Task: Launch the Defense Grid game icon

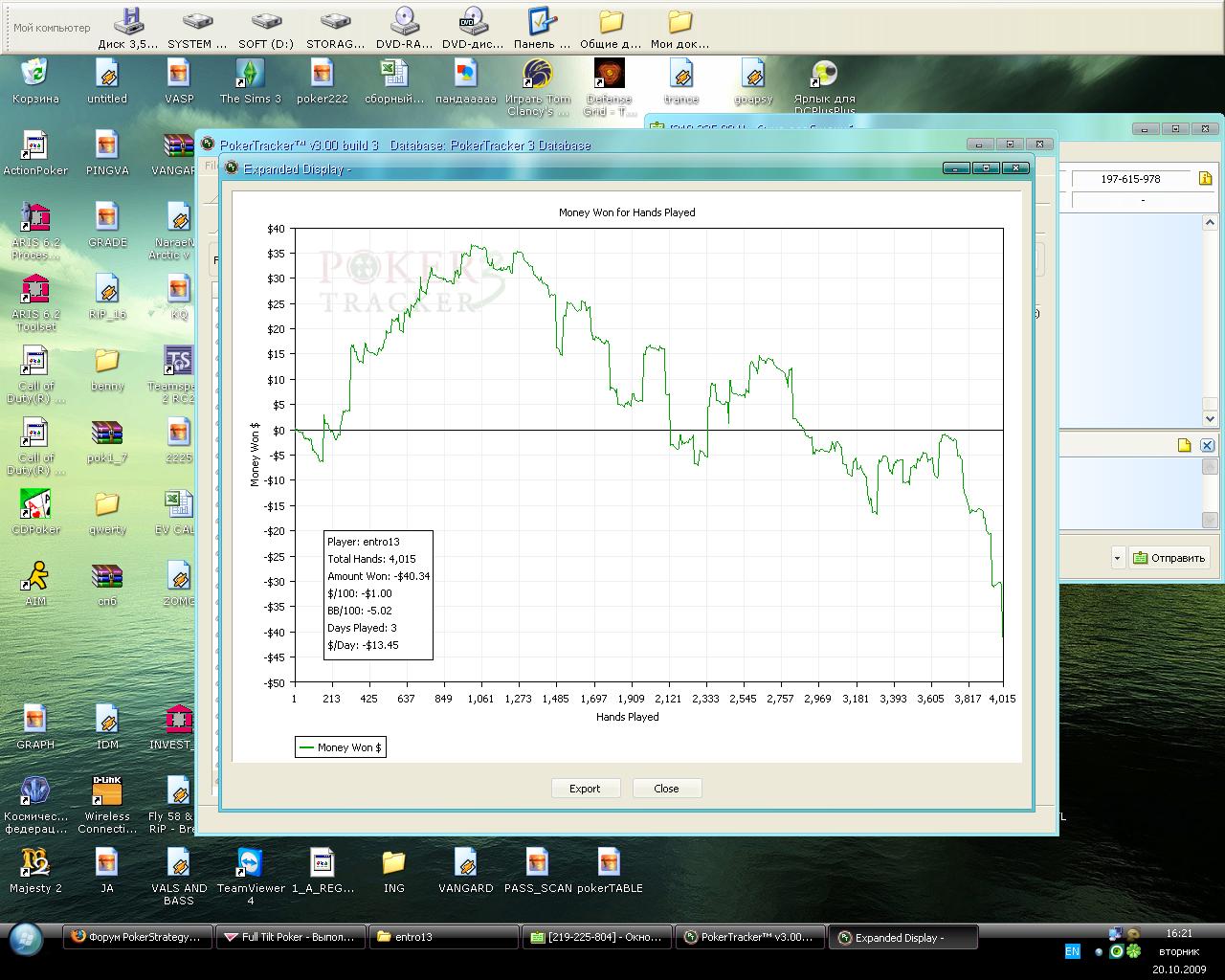Action: [x=610, y=87]
